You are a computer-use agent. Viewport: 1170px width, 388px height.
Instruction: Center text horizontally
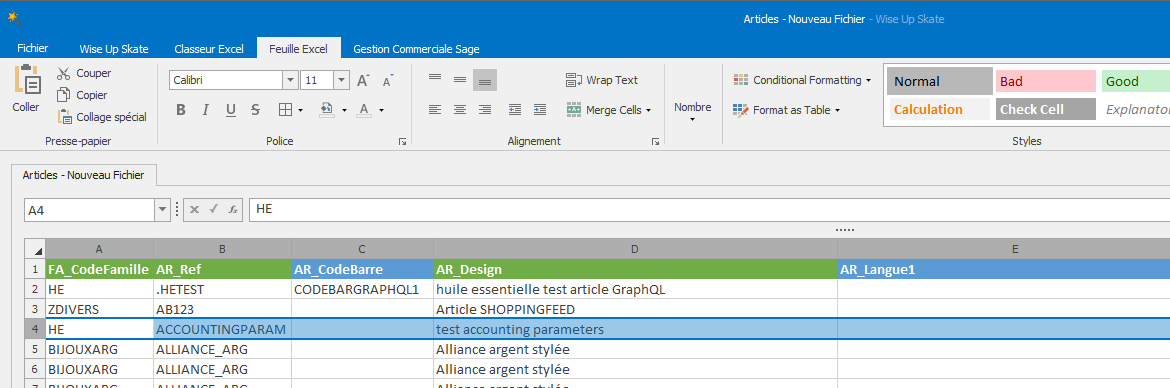pyautogui.click(x=460, y=110)
